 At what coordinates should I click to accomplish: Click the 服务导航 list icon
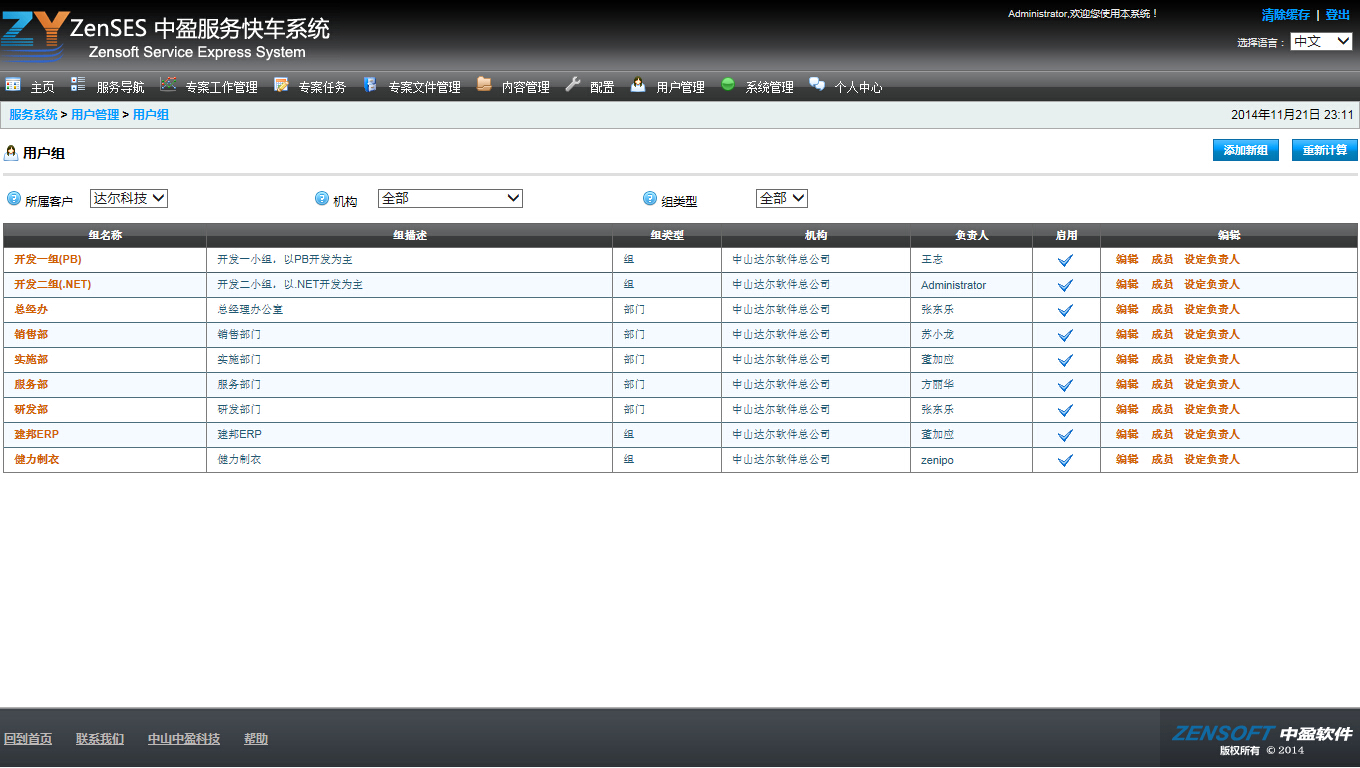(x=78, y=85)
